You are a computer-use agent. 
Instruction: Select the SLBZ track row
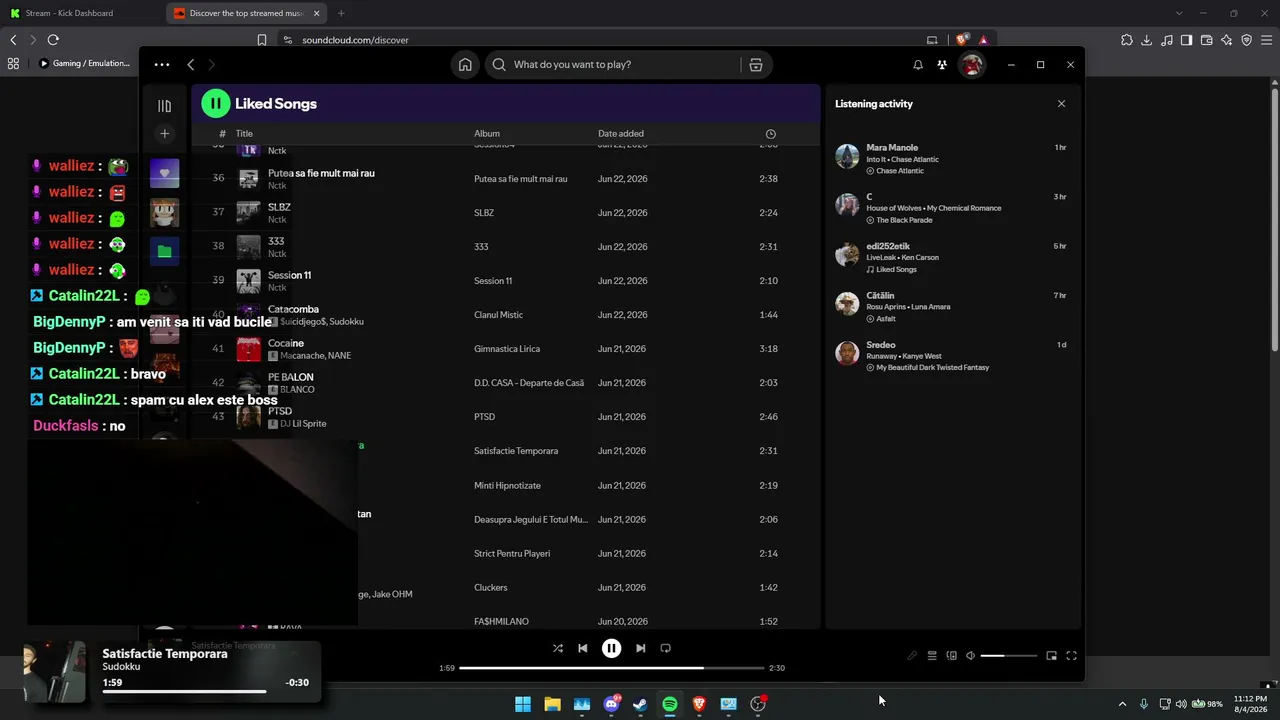(504, 213)
